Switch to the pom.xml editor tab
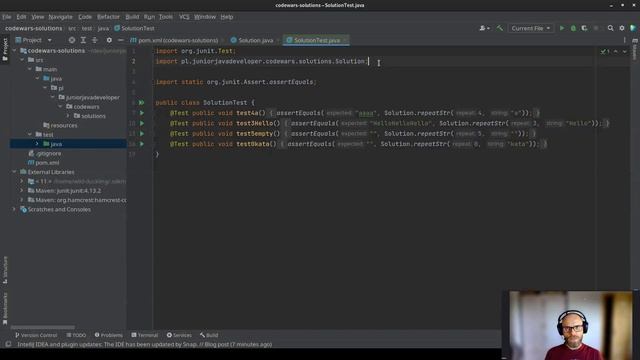 tap(174, 40)
